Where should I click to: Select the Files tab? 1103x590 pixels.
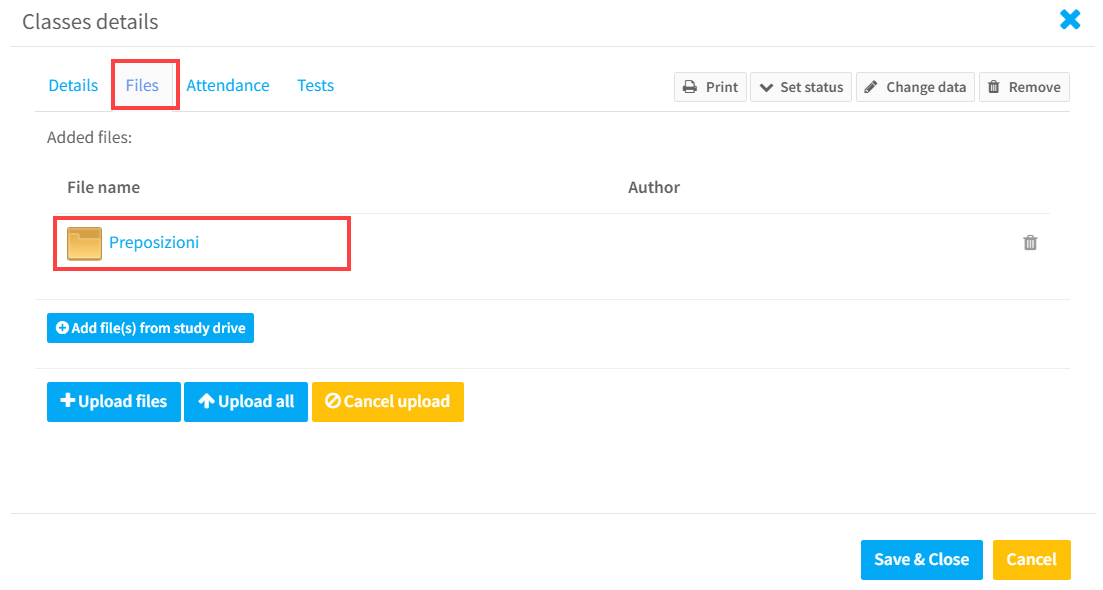[142, 85]
